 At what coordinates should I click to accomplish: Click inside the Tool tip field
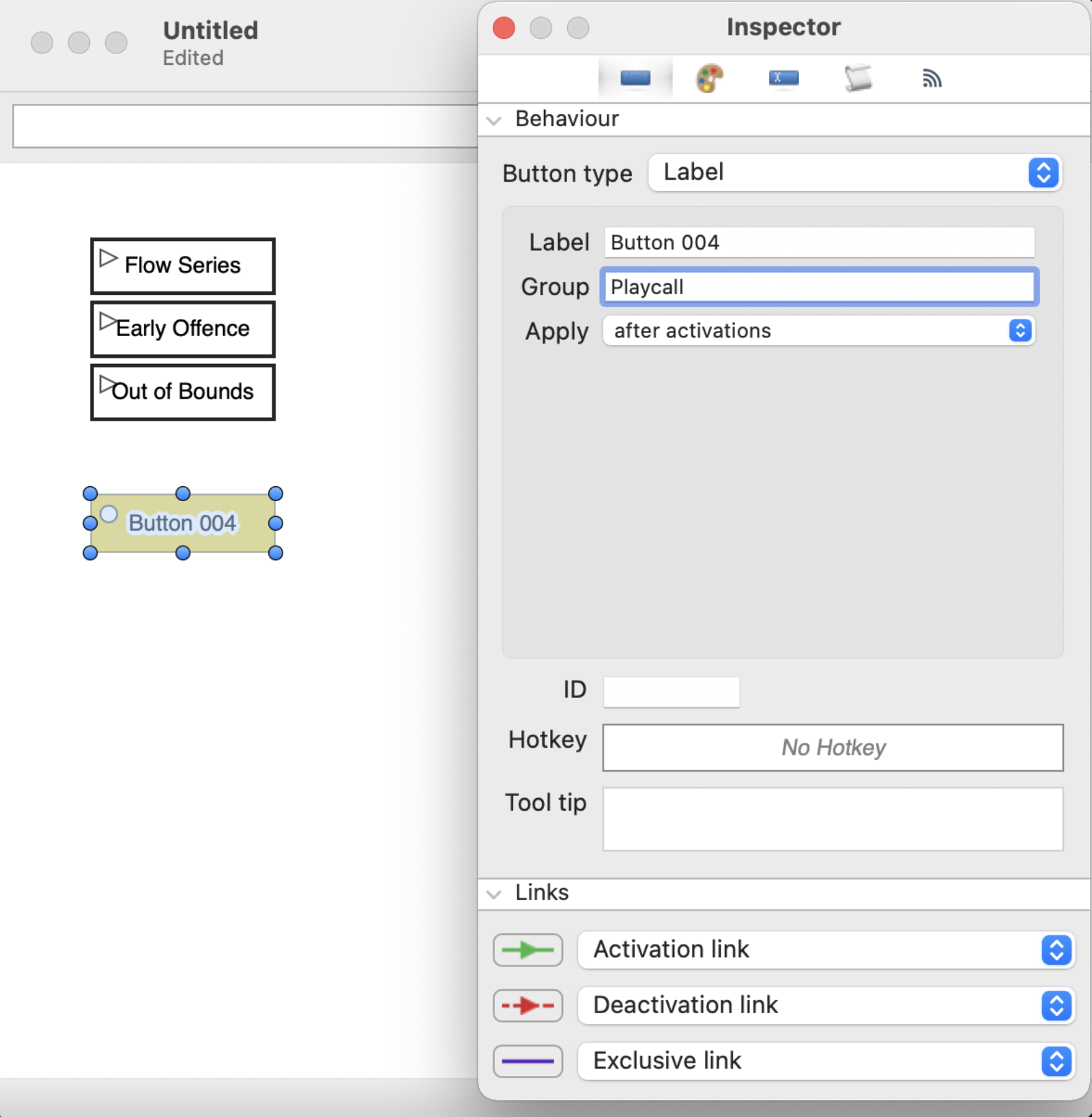click(832, 818)
